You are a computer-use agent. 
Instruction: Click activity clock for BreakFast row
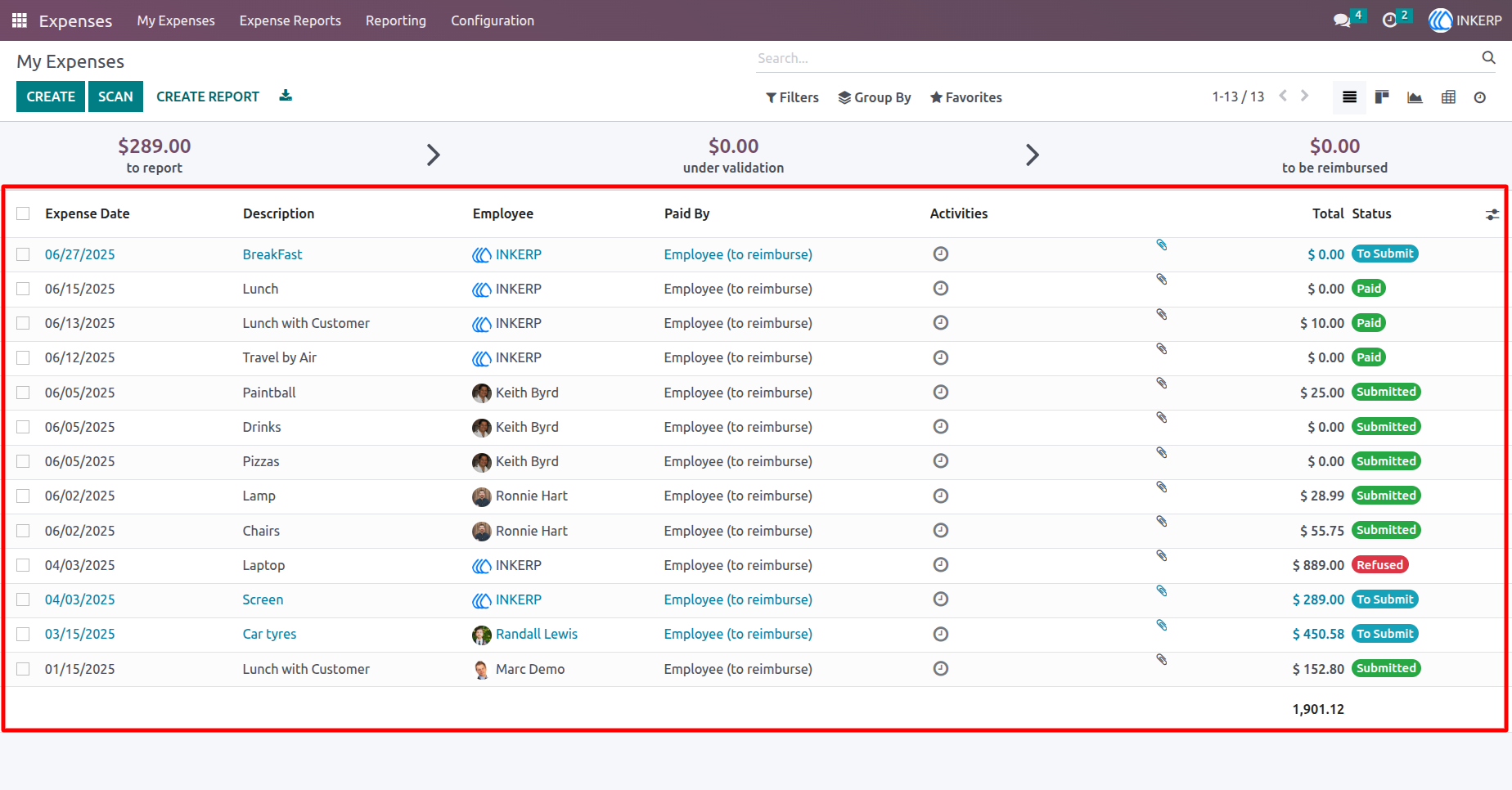[941, 254]
